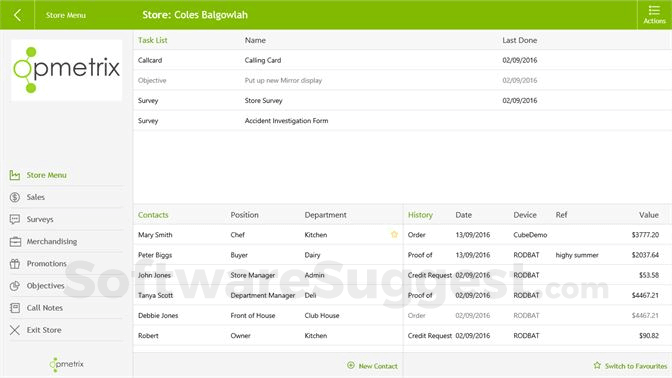Open the Actions hamburger menu

[654, 15]
